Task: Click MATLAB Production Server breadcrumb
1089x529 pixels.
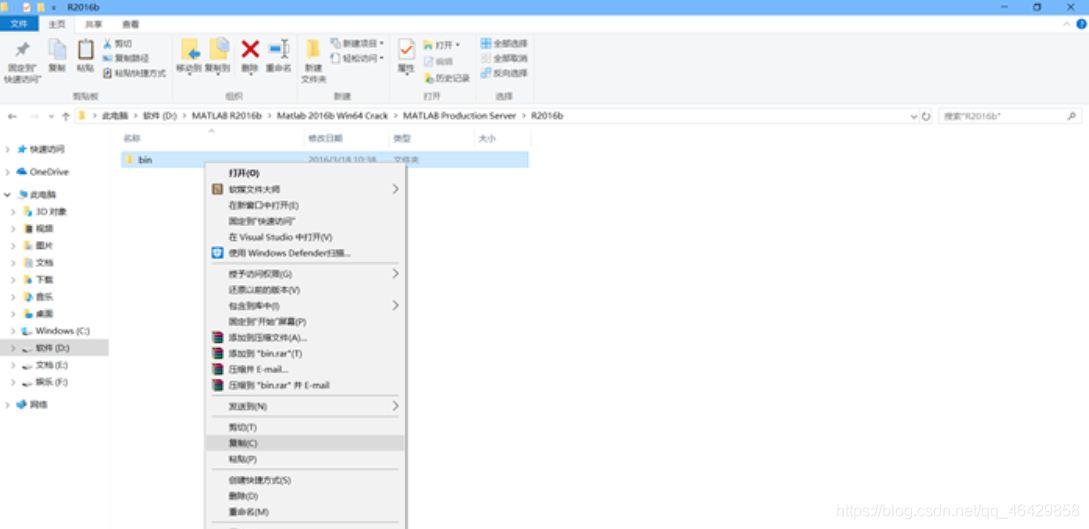Action: coord(460,116)
